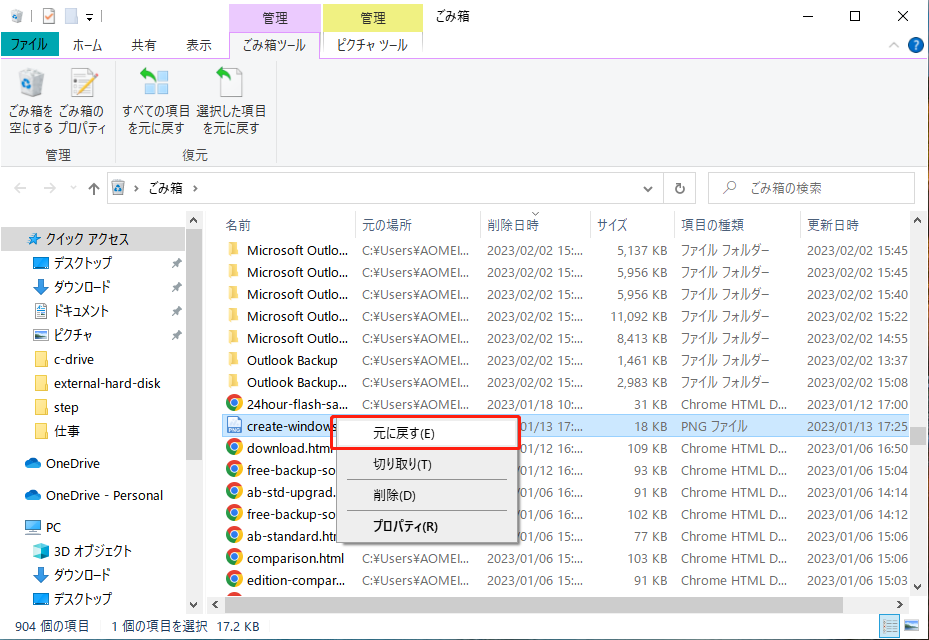Switch to the 表示 ribbon tab
Screen dimensions: 929x640
click(198, 45)
